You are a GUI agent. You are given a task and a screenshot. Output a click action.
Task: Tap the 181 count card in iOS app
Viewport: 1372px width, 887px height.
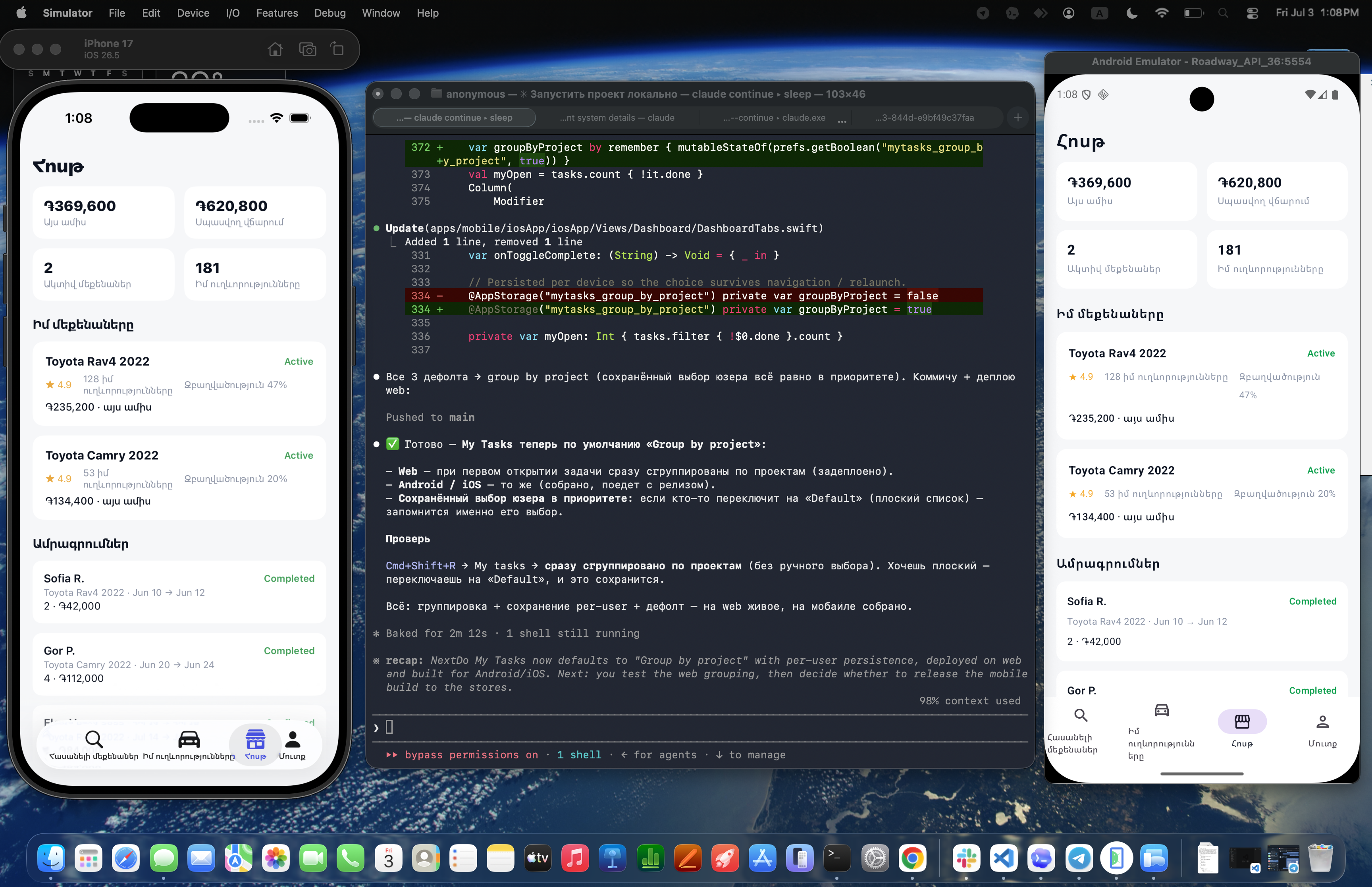pos(255,274)
